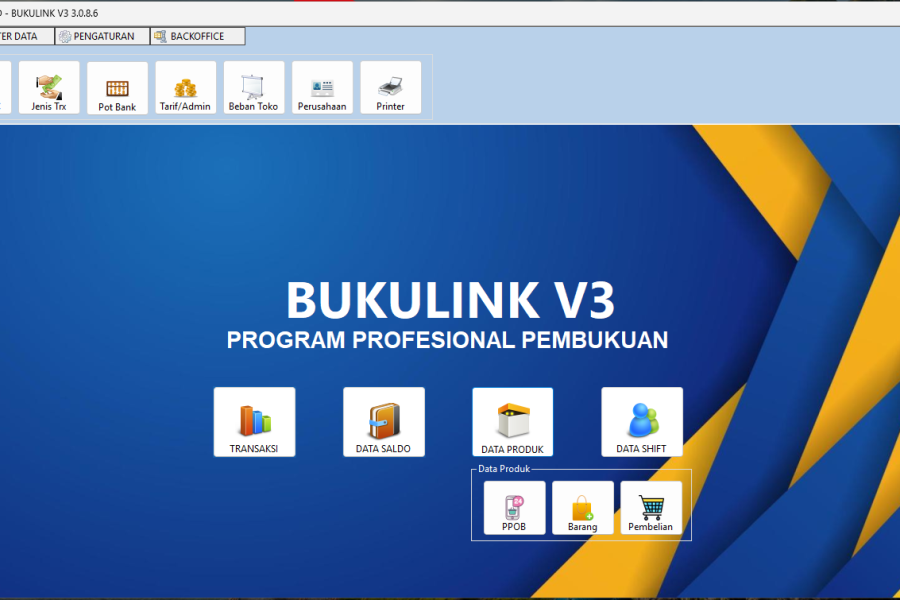This screenshot has height=600, width=900.
Task: Switch to the partially visible DATA tab
Action: (x=26, y=36)
